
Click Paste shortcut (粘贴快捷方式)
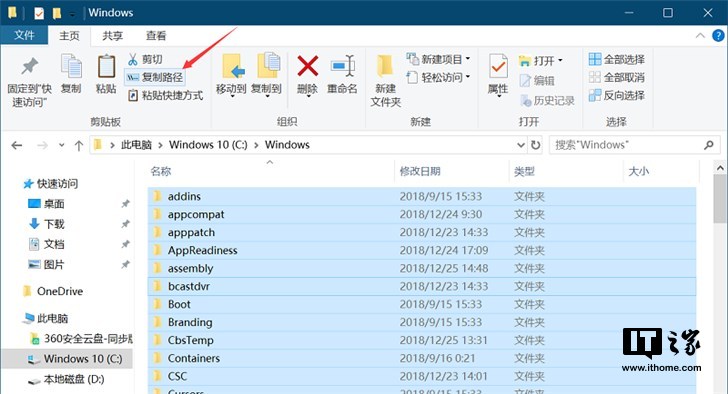(x=165, y=96)
